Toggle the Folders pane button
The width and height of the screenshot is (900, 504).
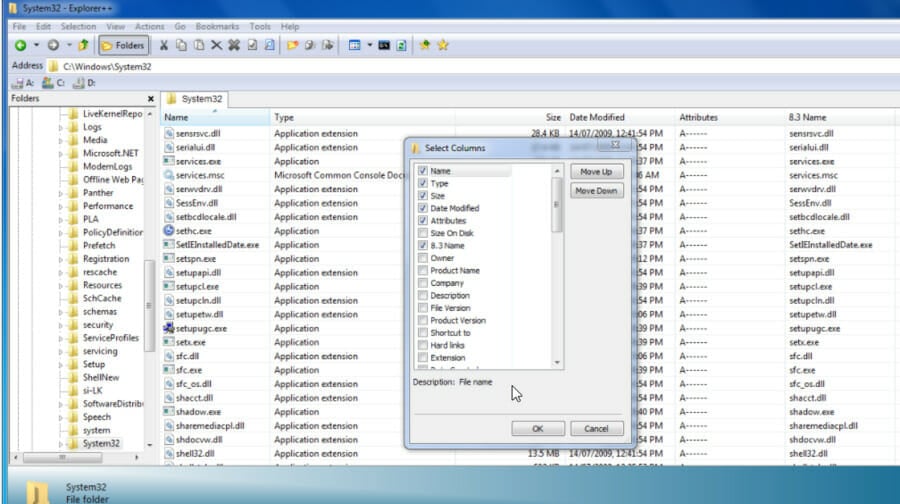[x=123, y=45]
